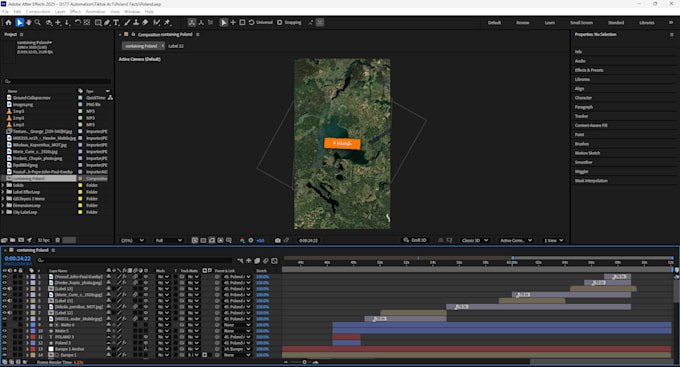Screen dimensions: 680x367
Task: Open the Effects & Presets panel
Action: pyautogui.click(x=589, y=70)
